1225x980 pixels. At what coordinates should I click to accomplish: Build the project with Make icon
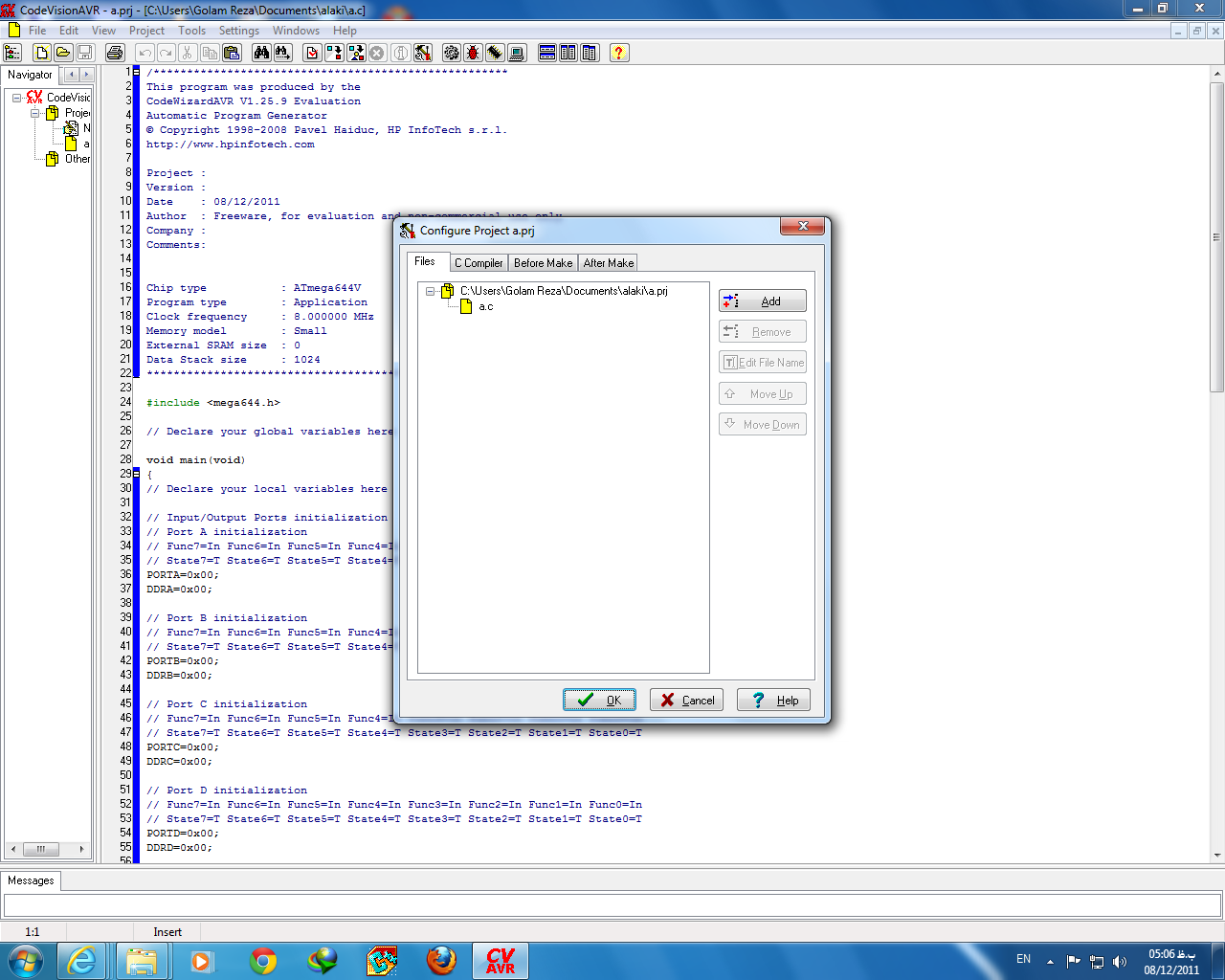(355, 53)
